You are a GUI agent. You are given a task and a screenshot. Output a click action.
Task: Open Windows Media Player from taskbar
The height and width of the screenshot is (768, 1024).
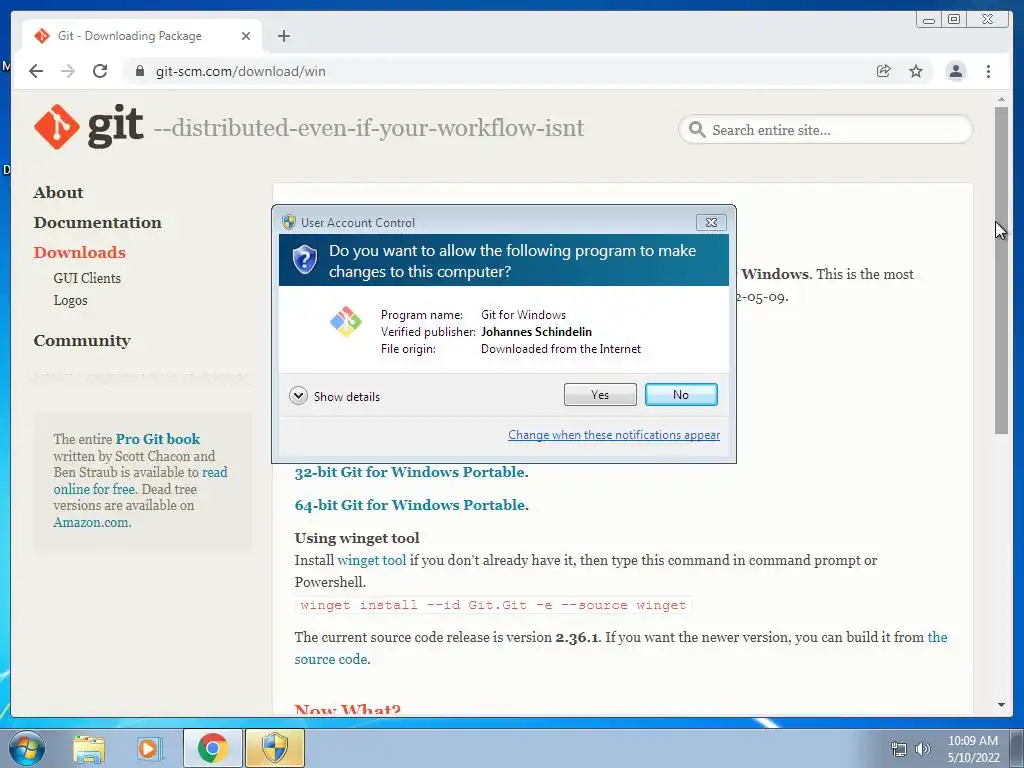(x=149, y=748)
